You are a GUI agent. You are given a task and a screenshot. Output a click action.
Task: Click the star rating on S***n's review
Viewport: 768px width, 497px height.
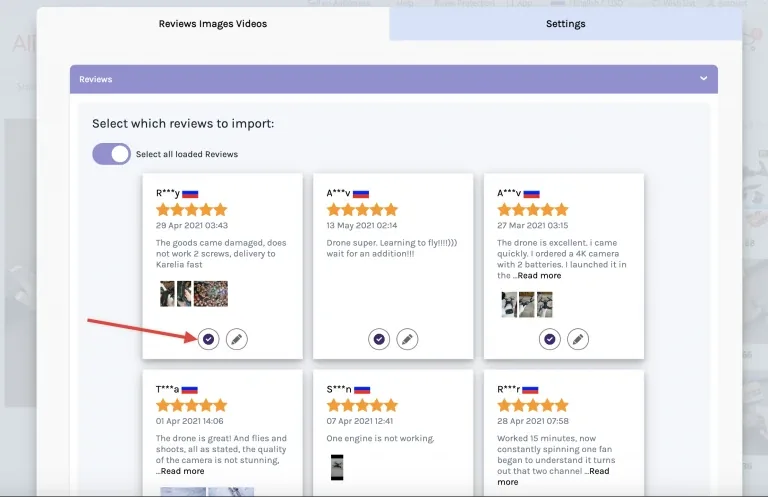click(362, 405)
